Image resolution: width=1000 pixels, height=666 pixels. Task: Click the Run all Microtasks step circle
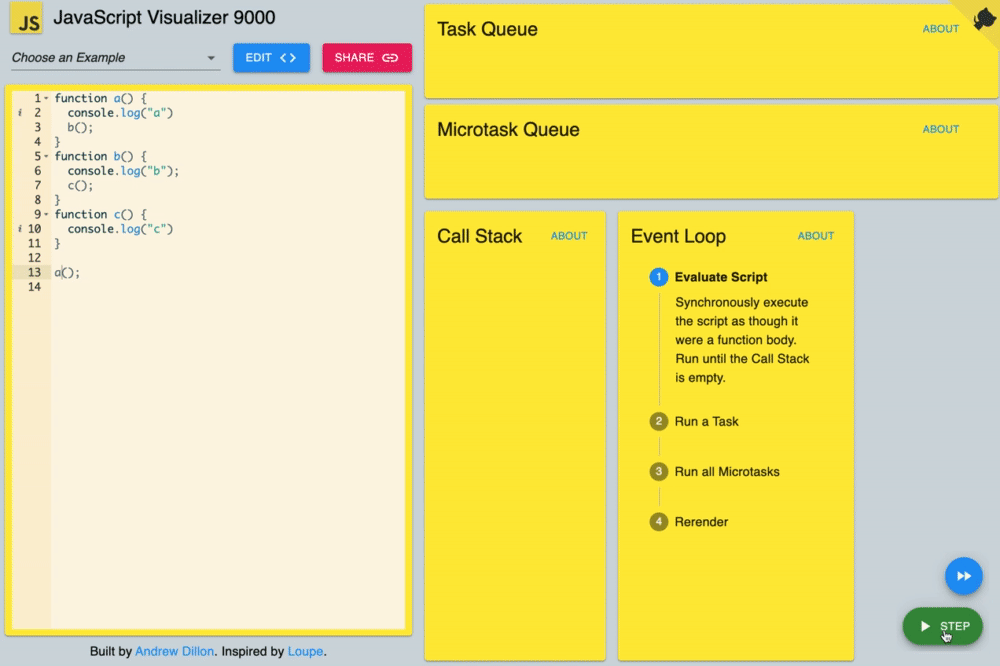[x=661, y=471]
